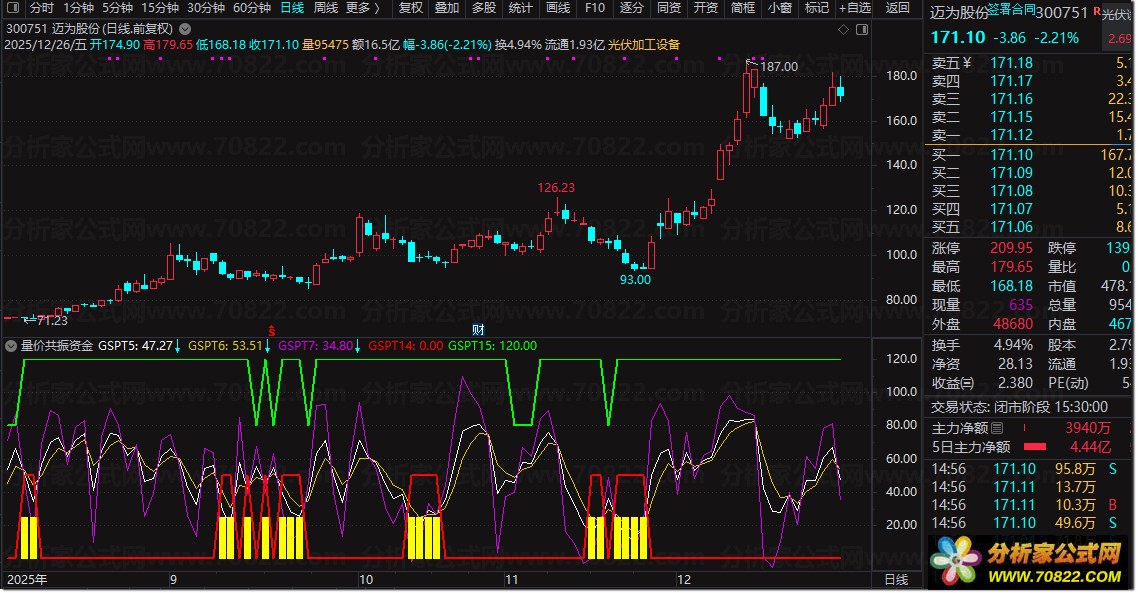Click the 最高 value 179.65
Image resolution: width=1138 pixels, height=593 pixels.
(x=1012, y=267)
